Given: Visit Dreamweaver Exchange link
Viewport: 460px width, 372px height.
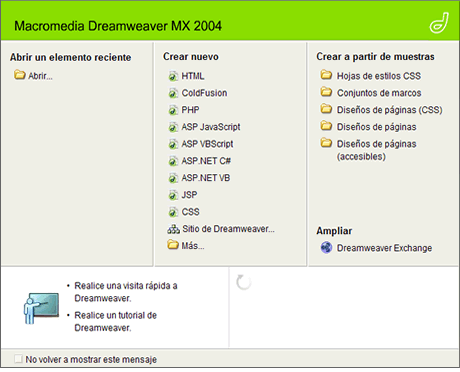Looking at the screenshot, I should 384,248.
